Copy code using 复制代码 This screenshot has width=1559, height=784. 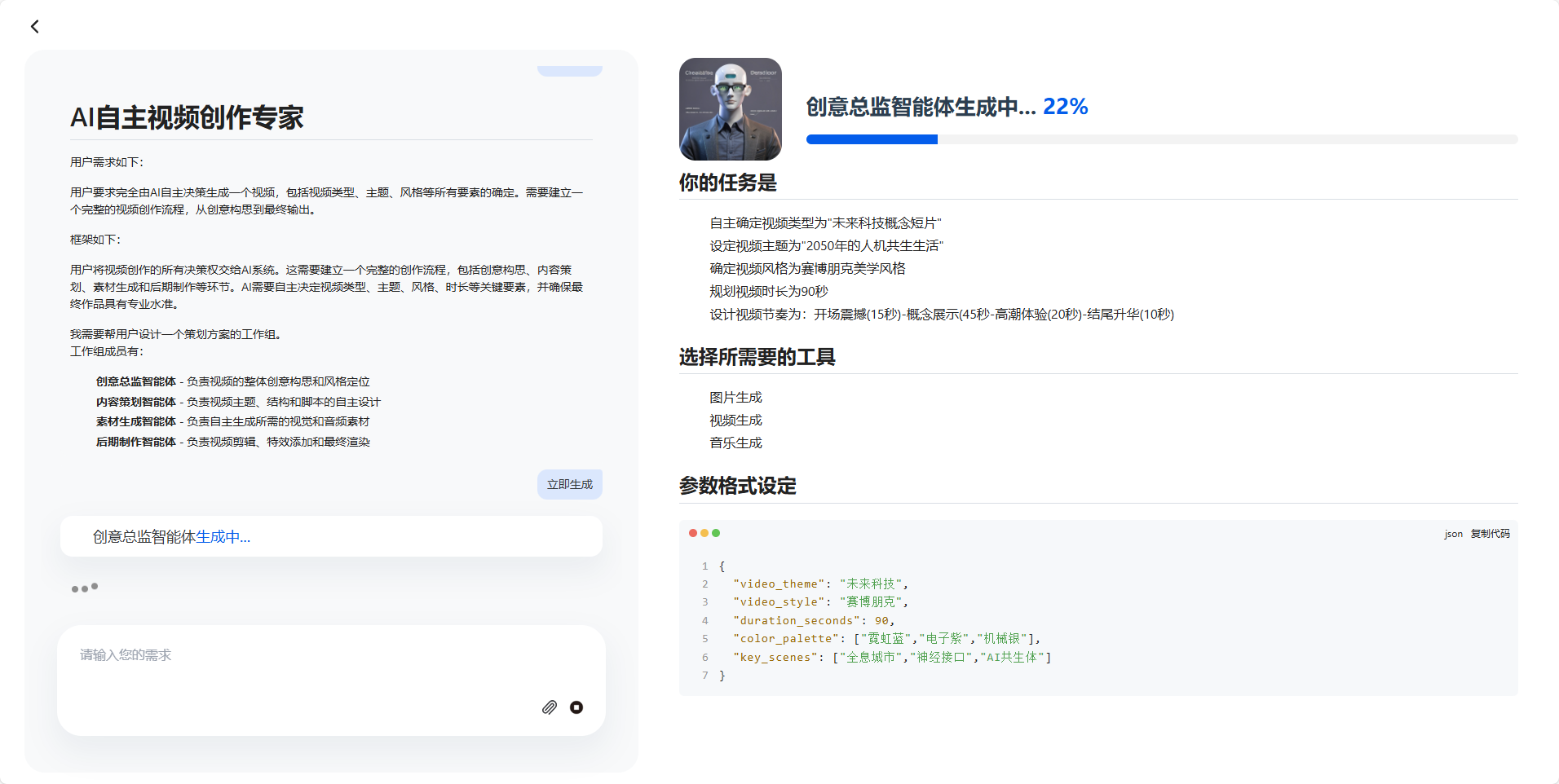click(1490, 534)
